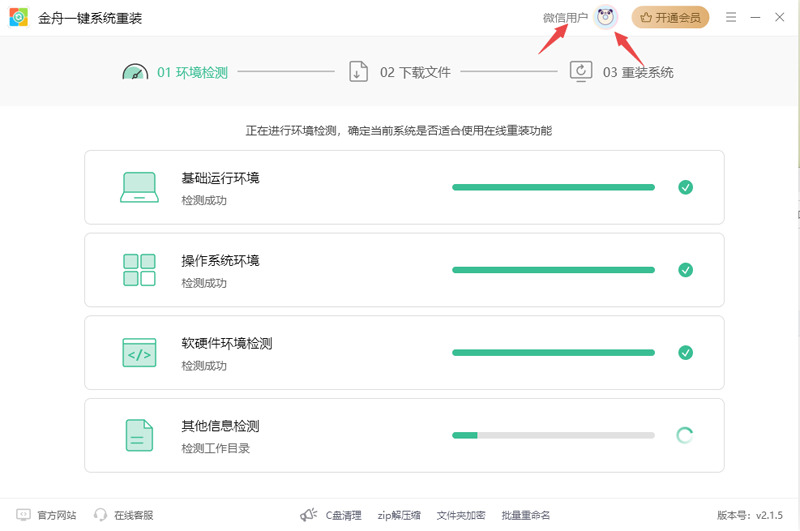Viewport: 800px width, 531px height.
Task: Click the 其他信息检测 title
Action: (x=220, y=426)
